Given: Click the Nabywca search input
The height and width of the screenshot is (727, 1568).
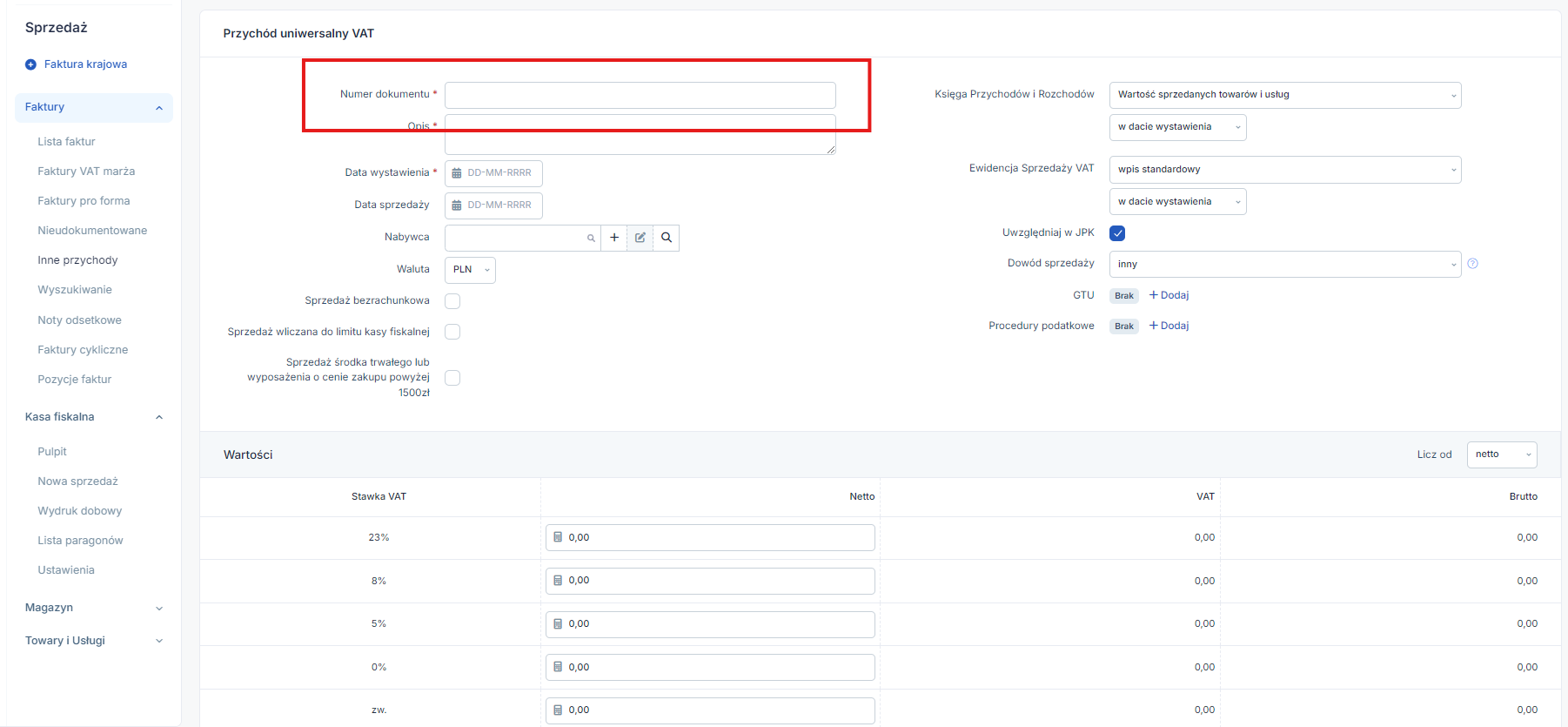Looking at the screenshot, I should coord(522,238).
